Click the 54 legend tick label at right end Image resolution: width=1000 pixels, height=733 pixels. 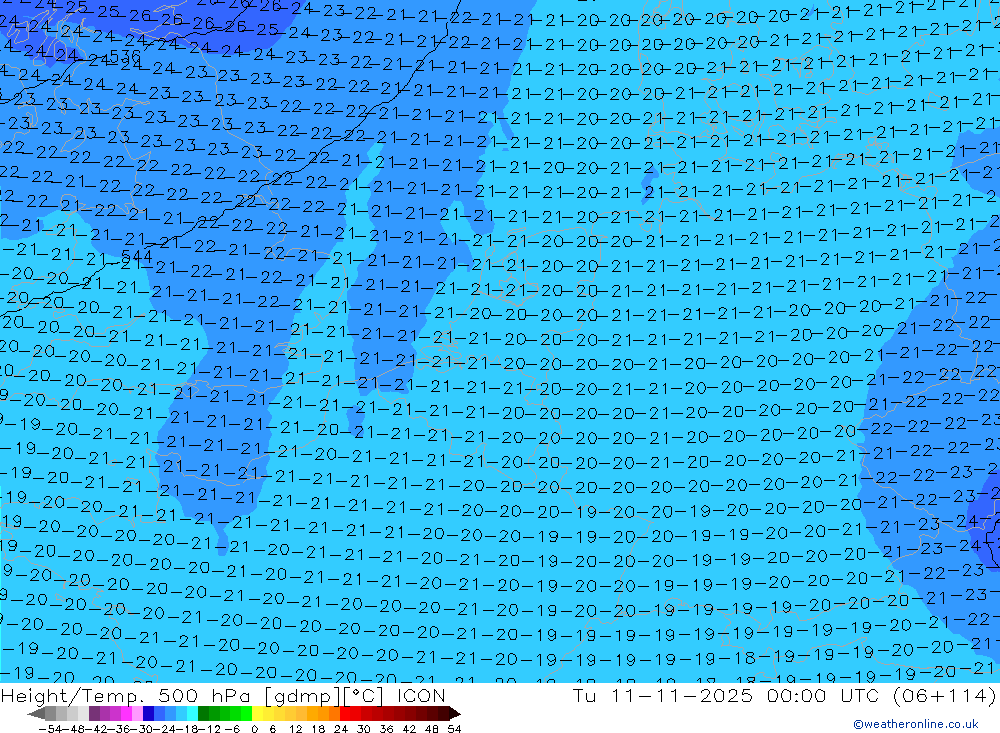pyautogui.click(x=454, y=729)
